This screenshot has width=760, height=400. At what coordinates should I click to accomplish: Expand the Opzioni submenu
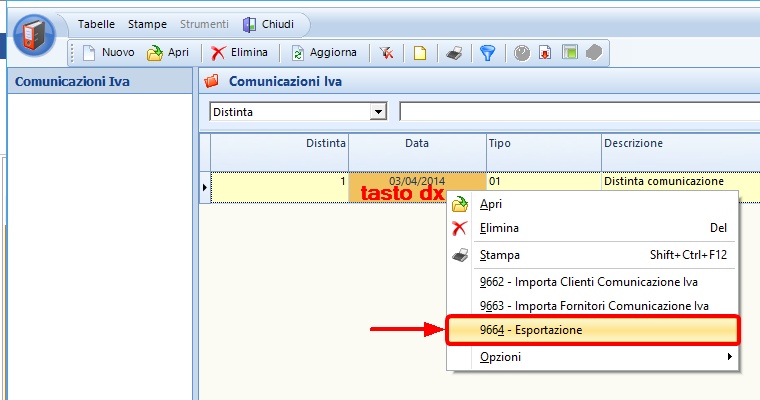(592, 357)
